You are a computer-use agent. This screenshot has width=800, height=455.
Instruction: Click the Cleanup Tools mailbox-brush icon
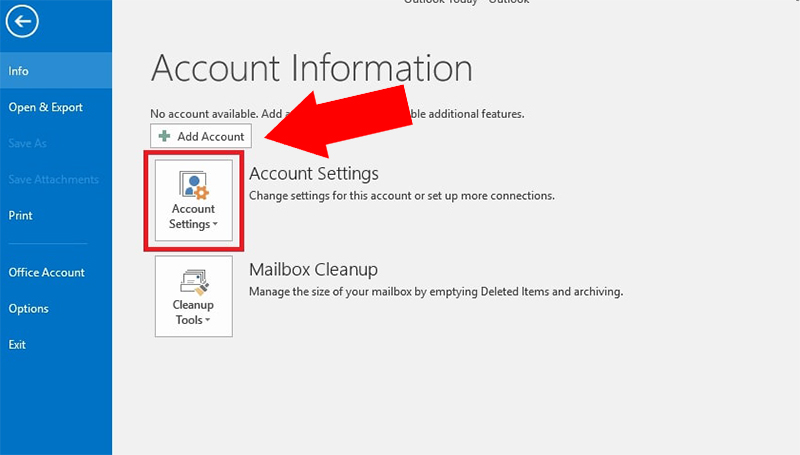[x=194, y=282]
